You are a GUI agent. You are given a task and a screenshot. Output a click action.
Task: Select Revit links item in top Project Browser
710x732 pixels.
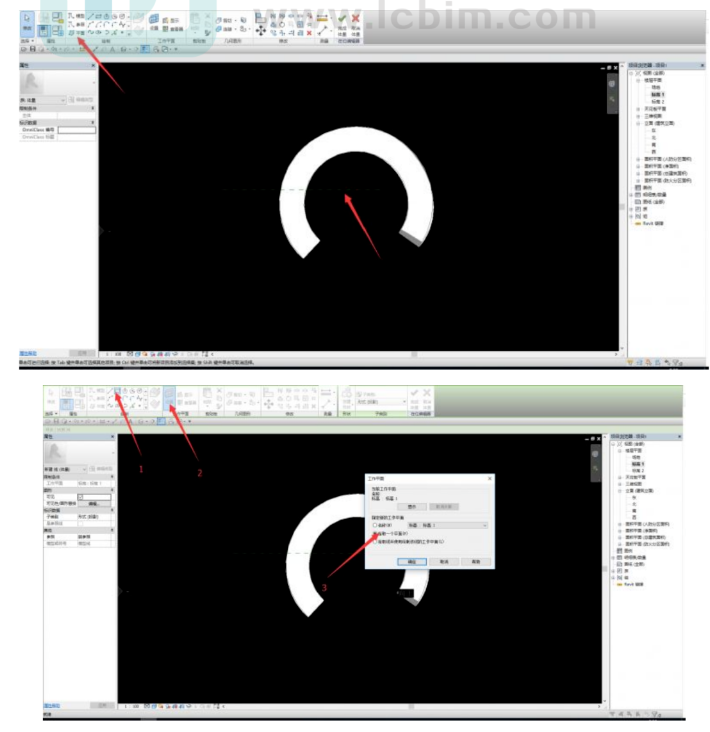click(653, 224)
